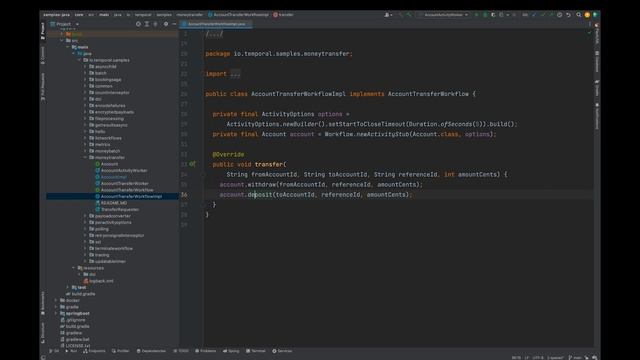
Task: Select logback.xml in resources
Action: pos(101,281)
